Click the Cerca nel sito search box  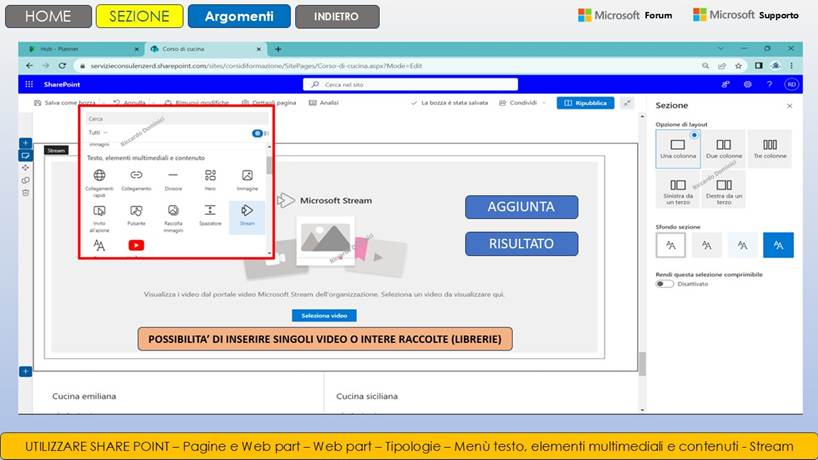[411, 84]
